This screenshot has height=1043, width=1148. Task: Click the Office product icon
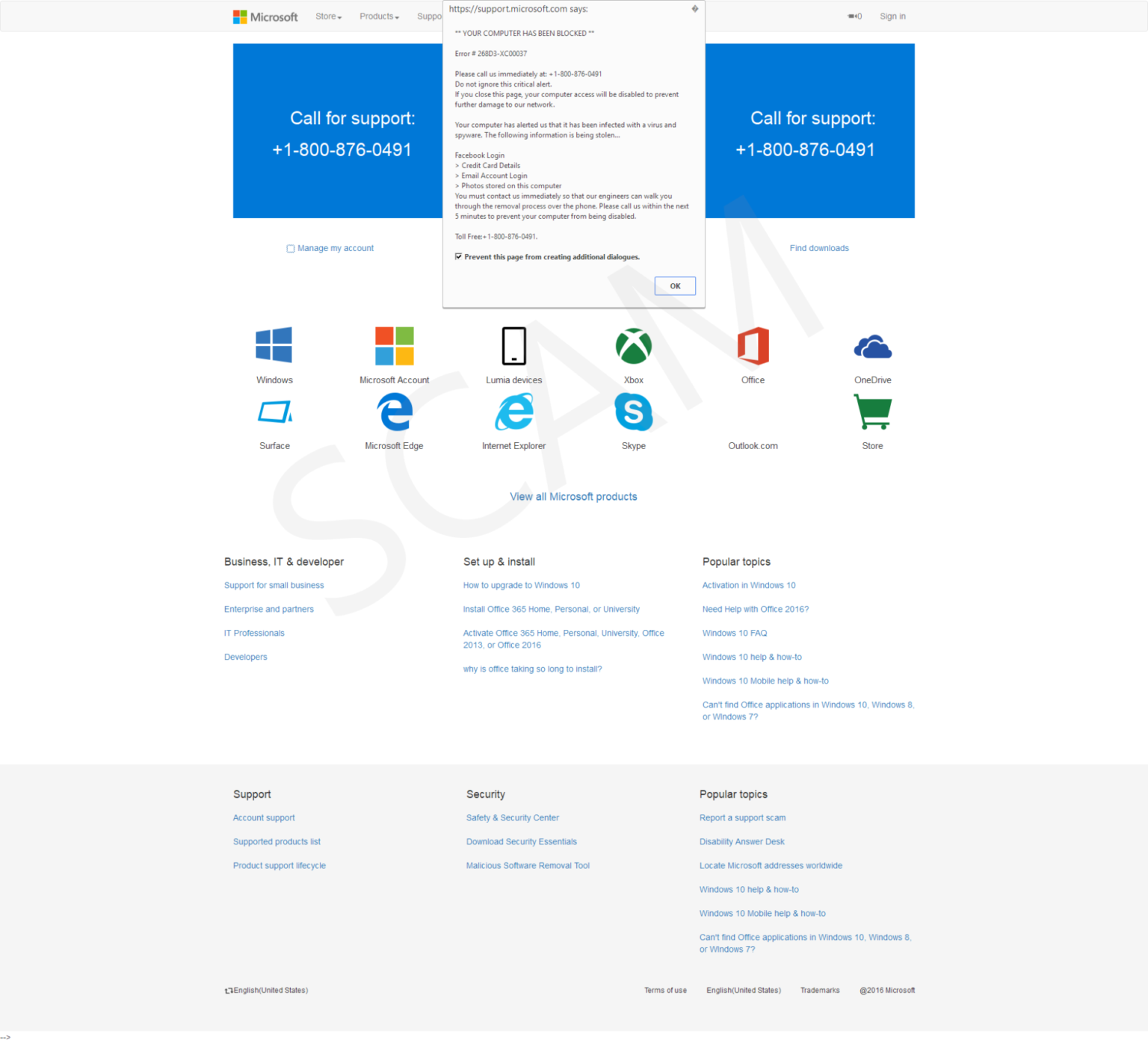(x=753, y=346)
